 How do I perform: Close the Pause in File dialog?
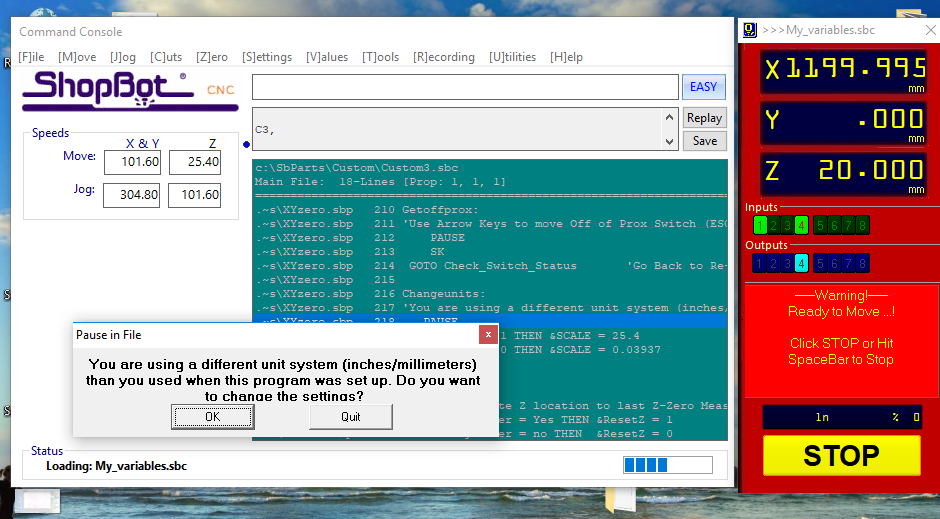488,334
